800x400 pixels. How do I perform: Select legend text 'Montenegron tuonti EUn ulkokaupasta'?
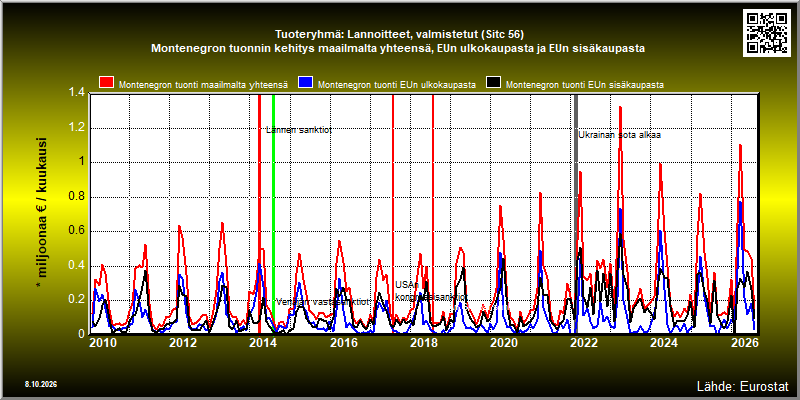point(396,85)
